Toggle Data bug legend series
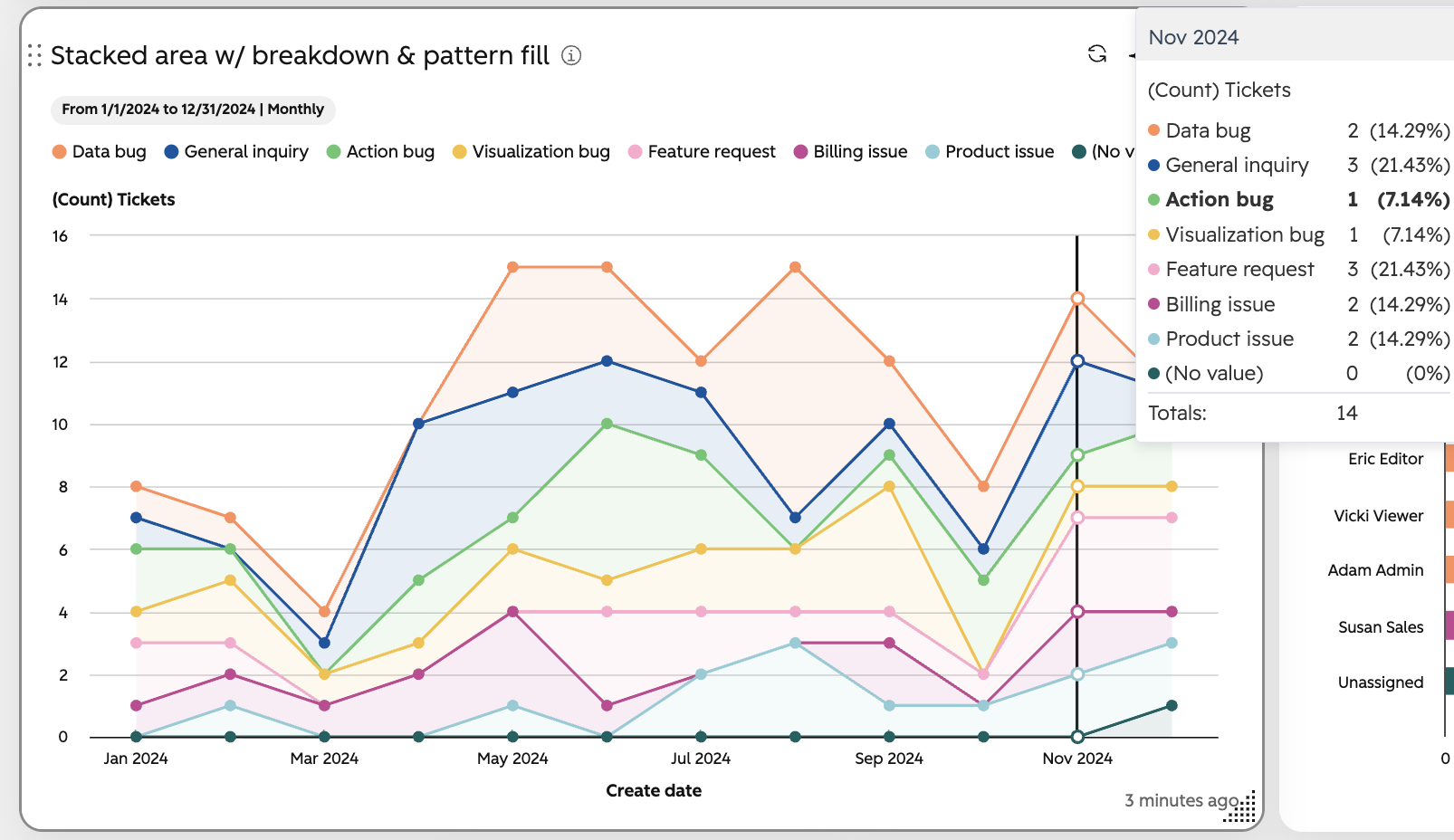The height and width of the screenshot is (840, 1454). click(x=100, y=152)
